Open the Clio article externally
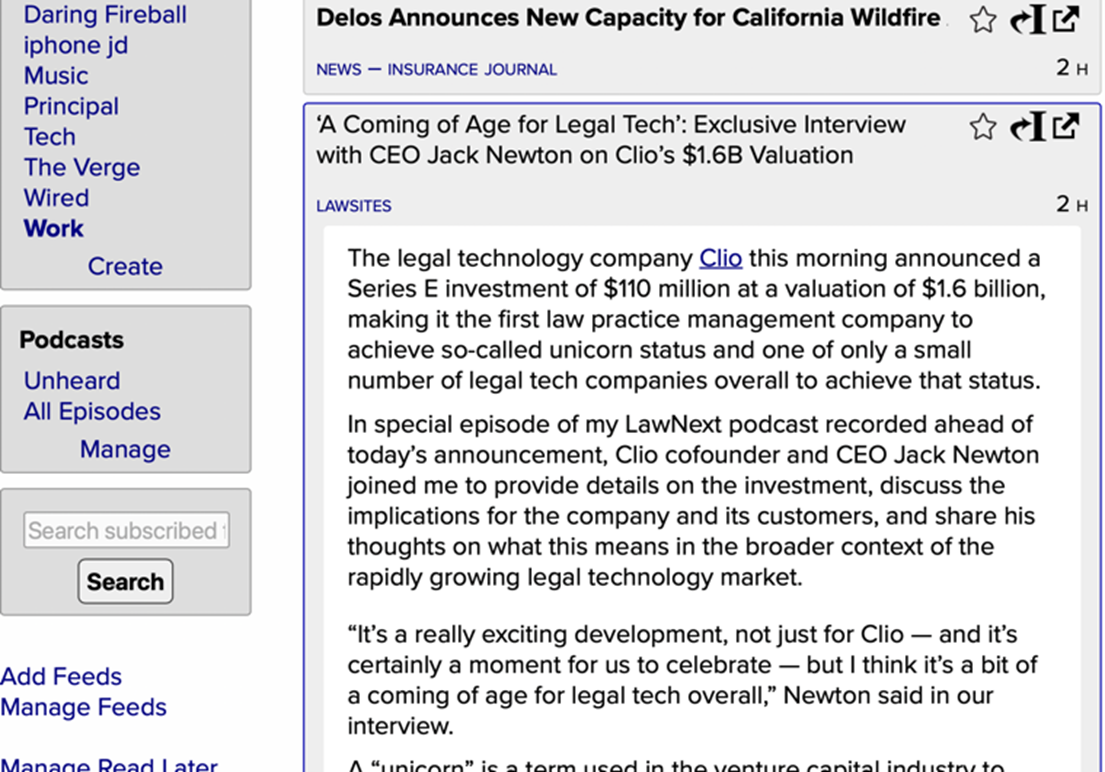1105x772 pixels. 1066,126
